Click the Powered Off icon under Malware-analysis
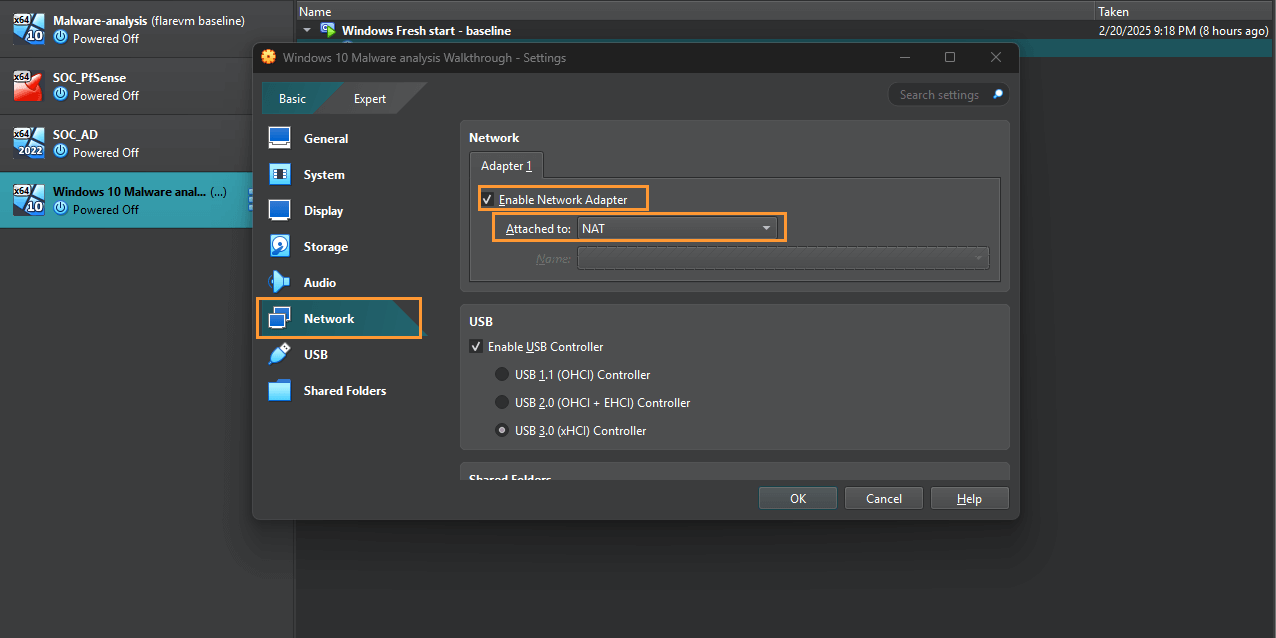Viewport: 1276px width, 638px height. click(x=60, y=38)
